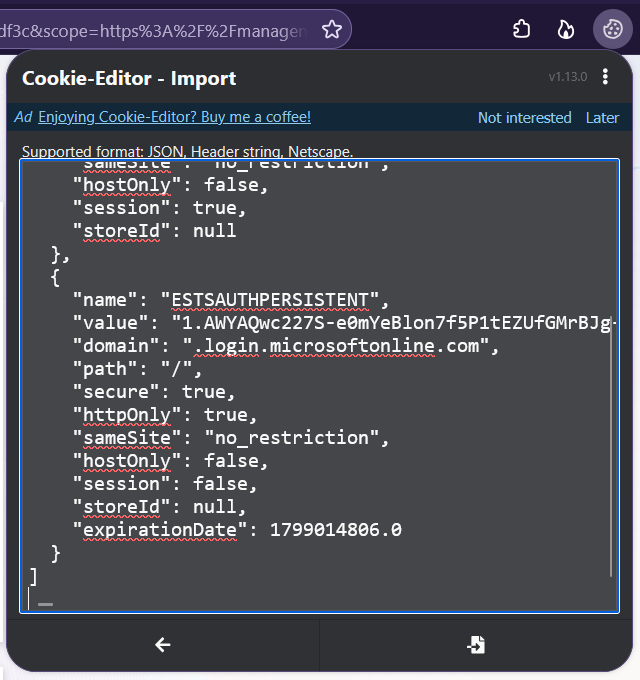Click the textarea vertical scrollbar
640x680 pixels.
611,447
